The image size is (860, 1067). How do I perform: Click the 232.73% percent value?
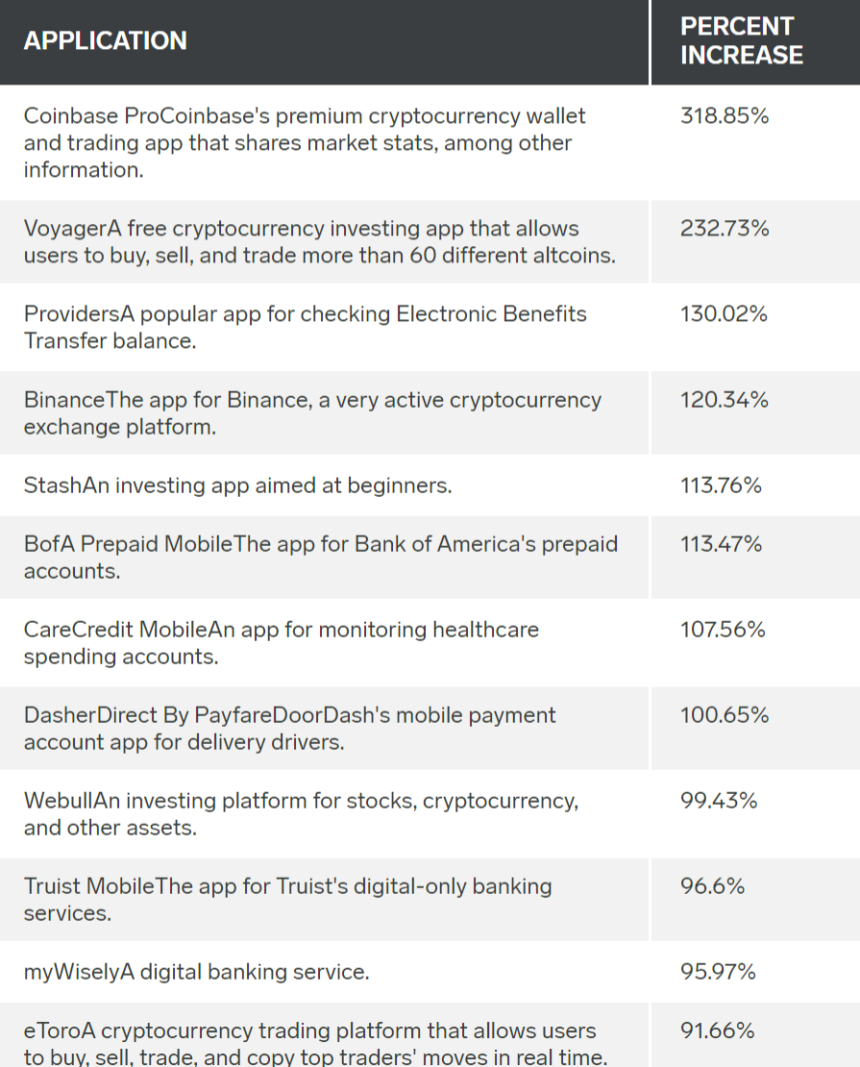coord(724,229)
